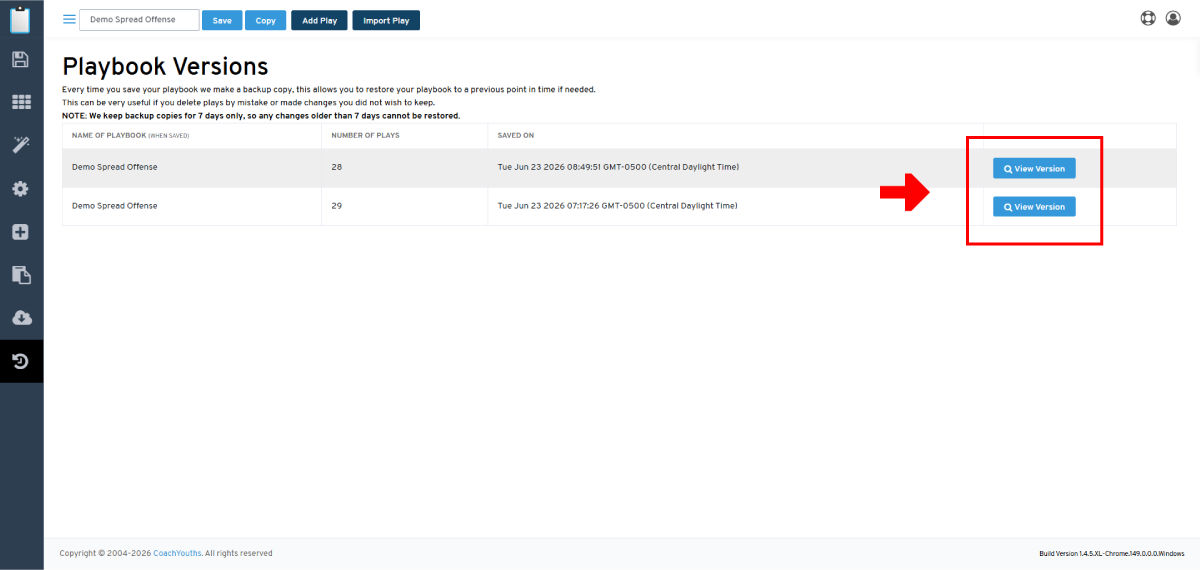
Task: Click the Save button
Action: (x=222, y=20)
